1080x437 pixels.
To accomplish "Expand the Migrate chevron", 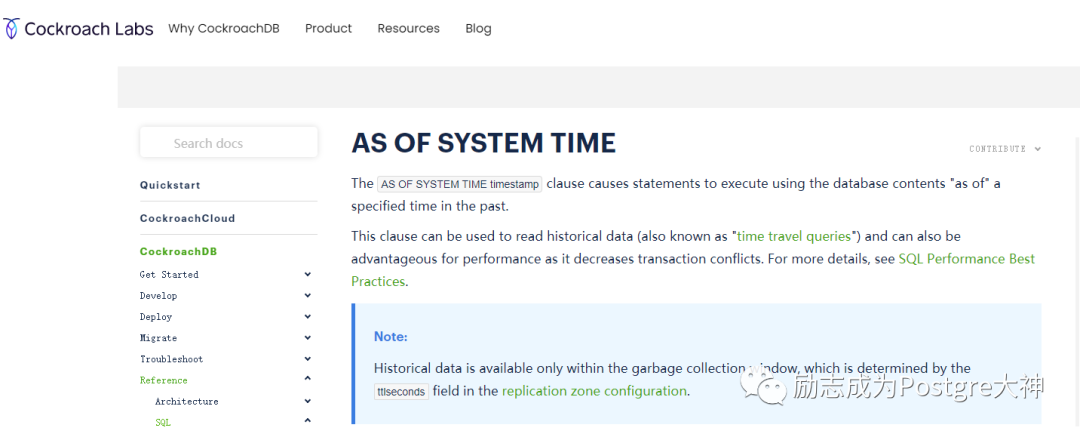I will coord(307,338).
